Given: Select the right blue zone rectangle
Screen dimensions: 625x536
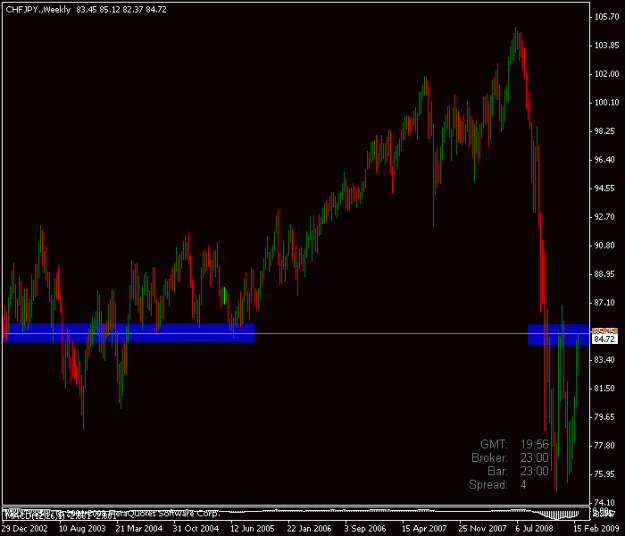Looking at the screenshot, I should [x=558, y=334].
